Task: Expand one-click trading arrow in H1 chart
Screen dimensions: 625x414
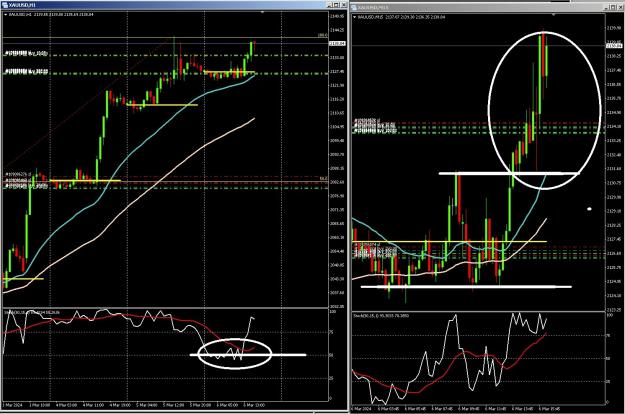Action: click(6, 14)
